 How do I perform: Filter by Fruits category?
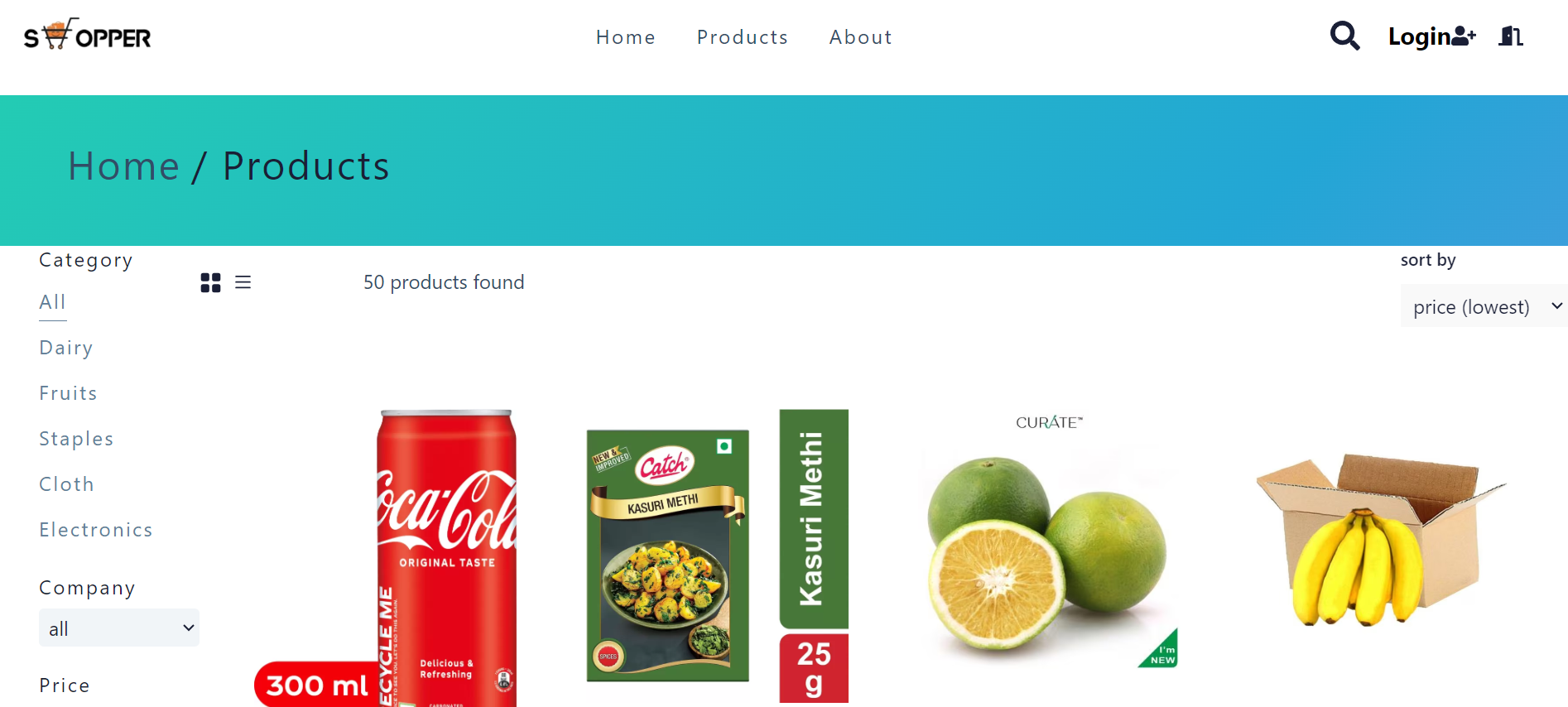click(x=69, y=393)
